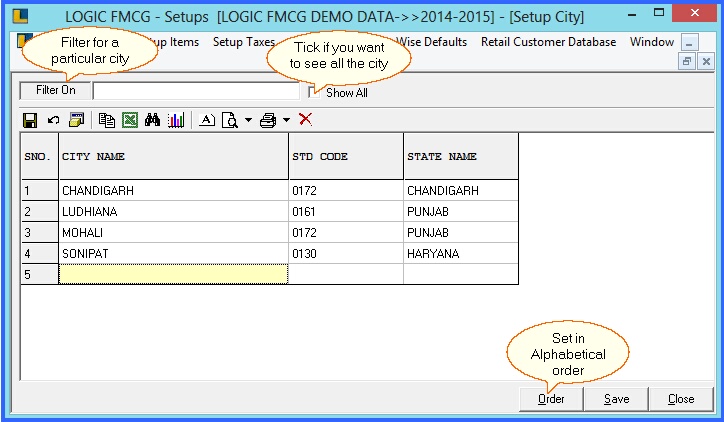Click the undo arrow icon
This screenshot has height=422, width=724.
pyautogui.click(x=53, y=121)
